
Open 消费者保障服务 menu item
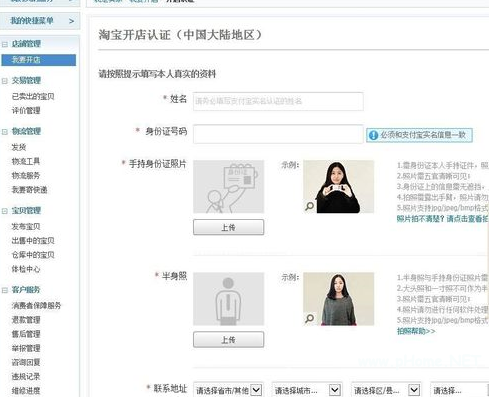click(36, 306)
